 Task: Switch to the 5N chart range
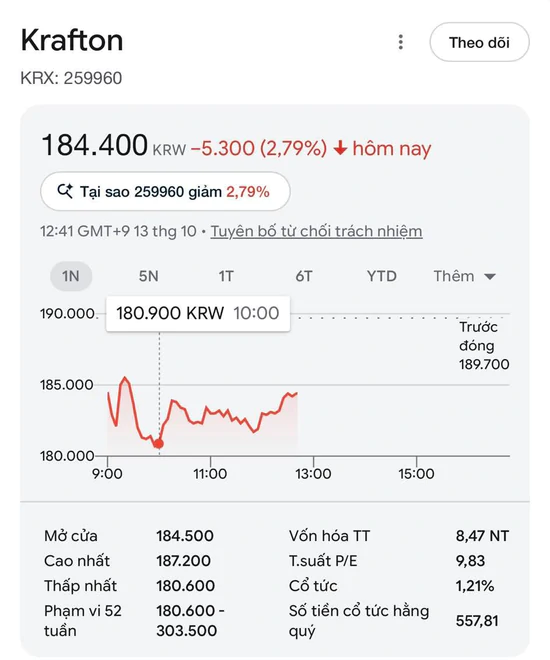149,276
